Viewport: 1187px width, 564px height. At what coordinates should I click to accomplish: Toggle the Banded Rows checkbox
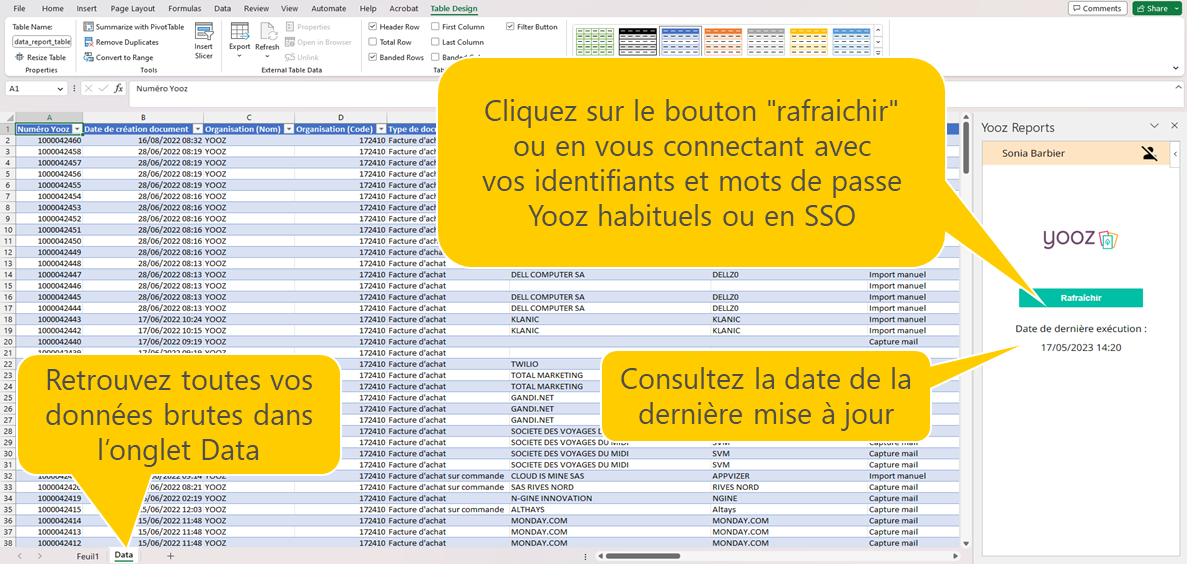[x=372, y=58]
